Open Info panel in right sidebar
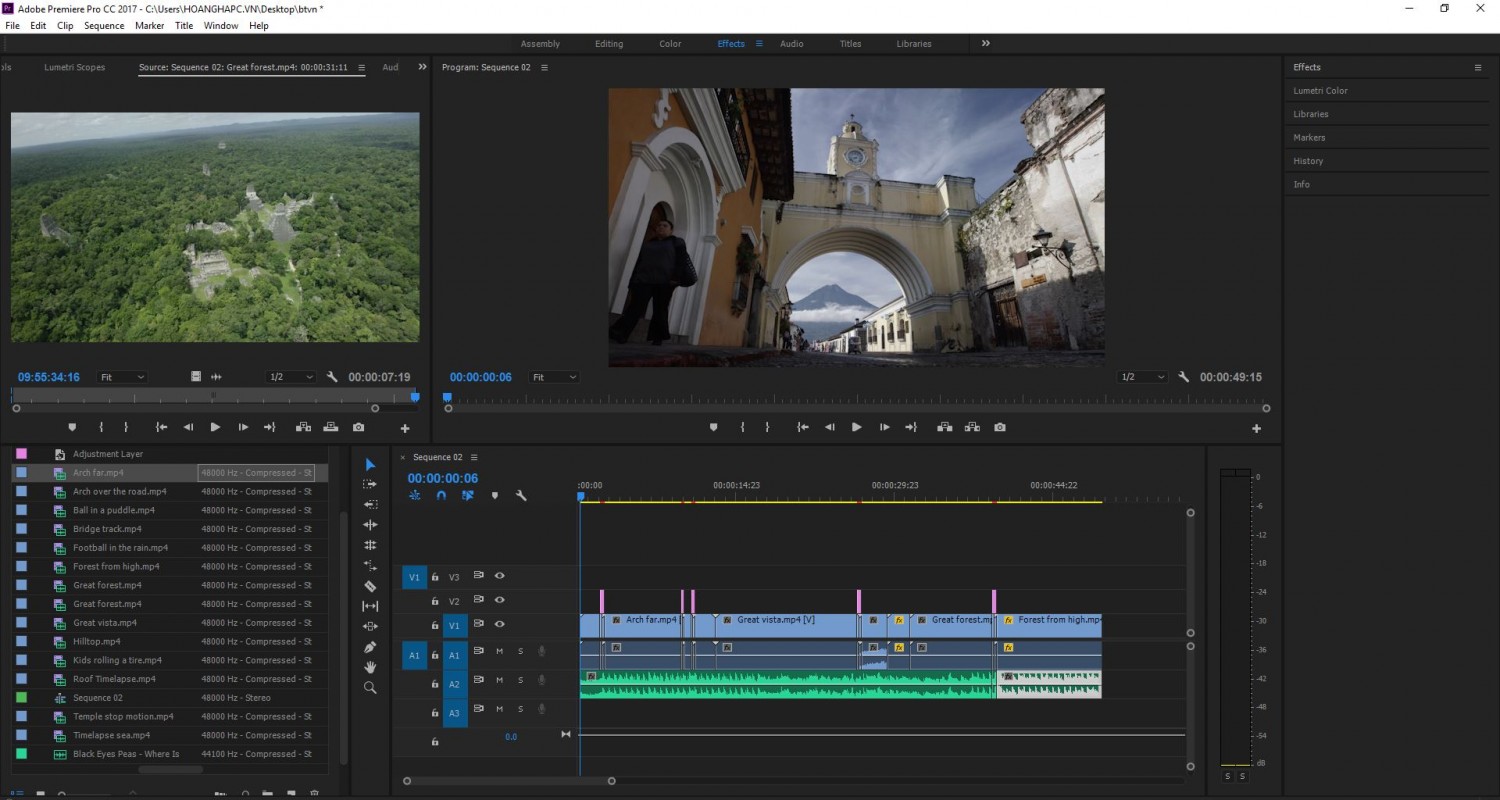1500x800 pixels. click(1301, 185)
